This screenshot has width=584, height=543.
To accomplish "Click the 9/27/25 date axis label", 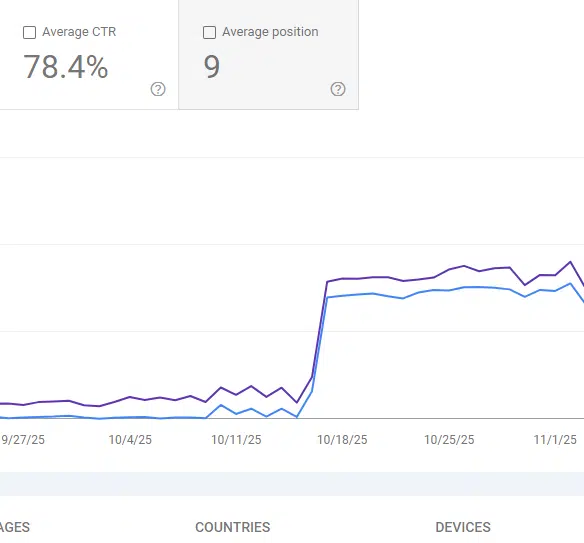I will tap(23, 440).
